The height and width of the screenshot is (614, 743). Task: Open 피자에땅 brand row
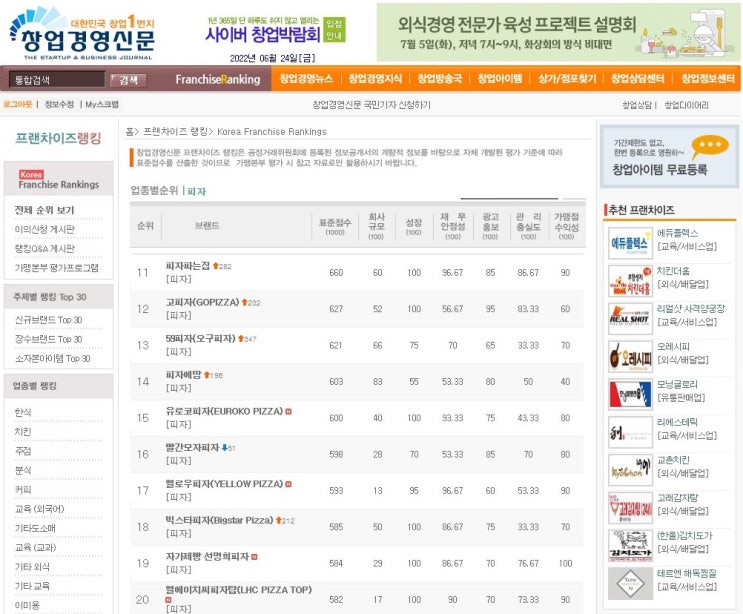pyautogui.click(x=357, y=381)
